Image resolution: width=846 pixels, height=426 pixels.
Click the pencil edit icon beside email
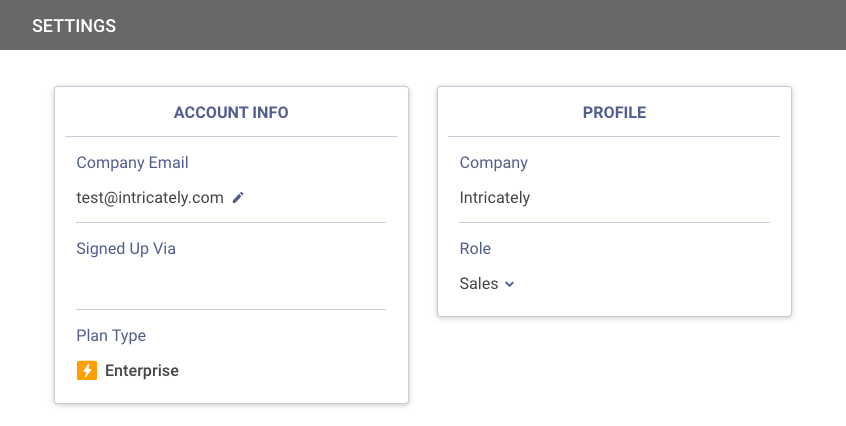click(238, 198)
